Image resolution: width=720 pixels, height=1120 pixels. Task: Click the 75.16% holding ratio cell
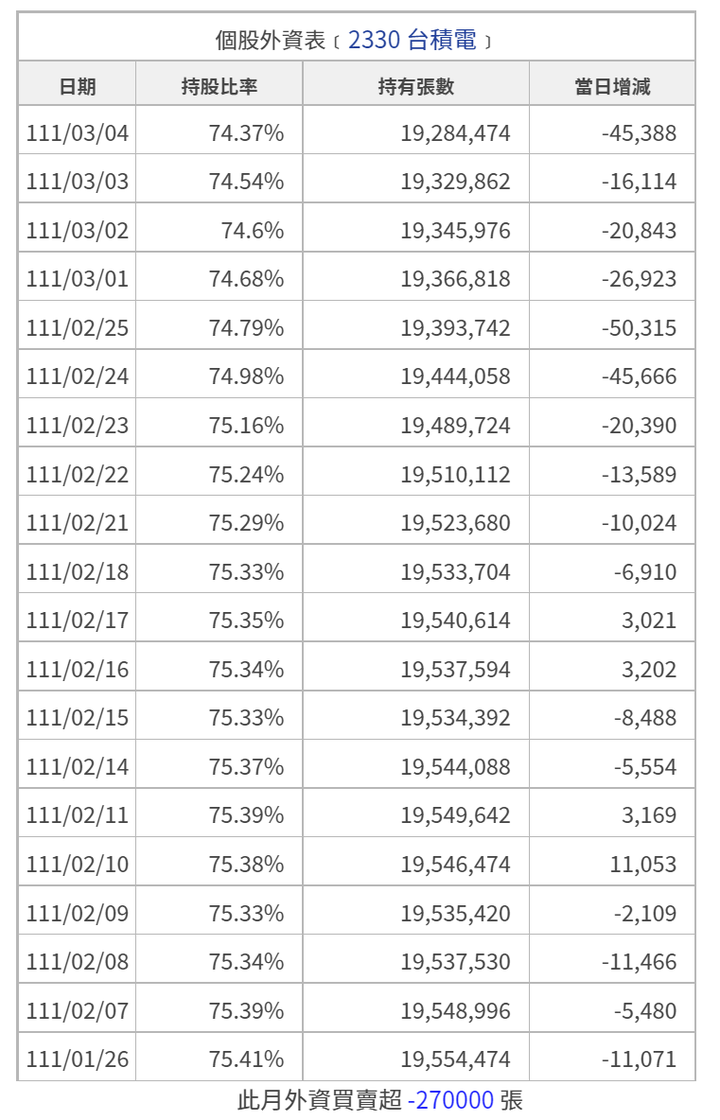pos(246,426)
